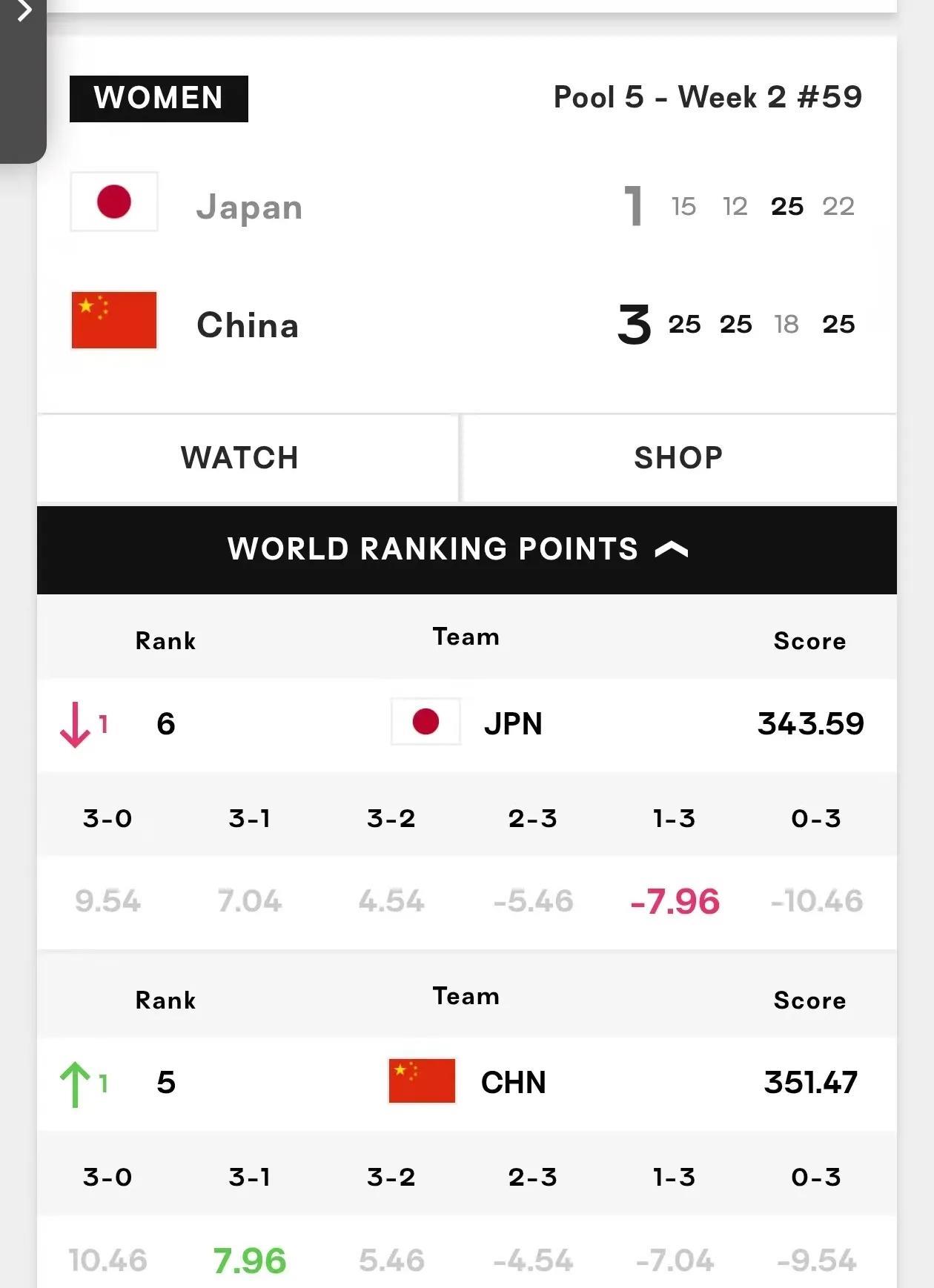The image size is (934, 1288).
Task: Collapse World Ranking Points chevron
Action: [672, 550]
